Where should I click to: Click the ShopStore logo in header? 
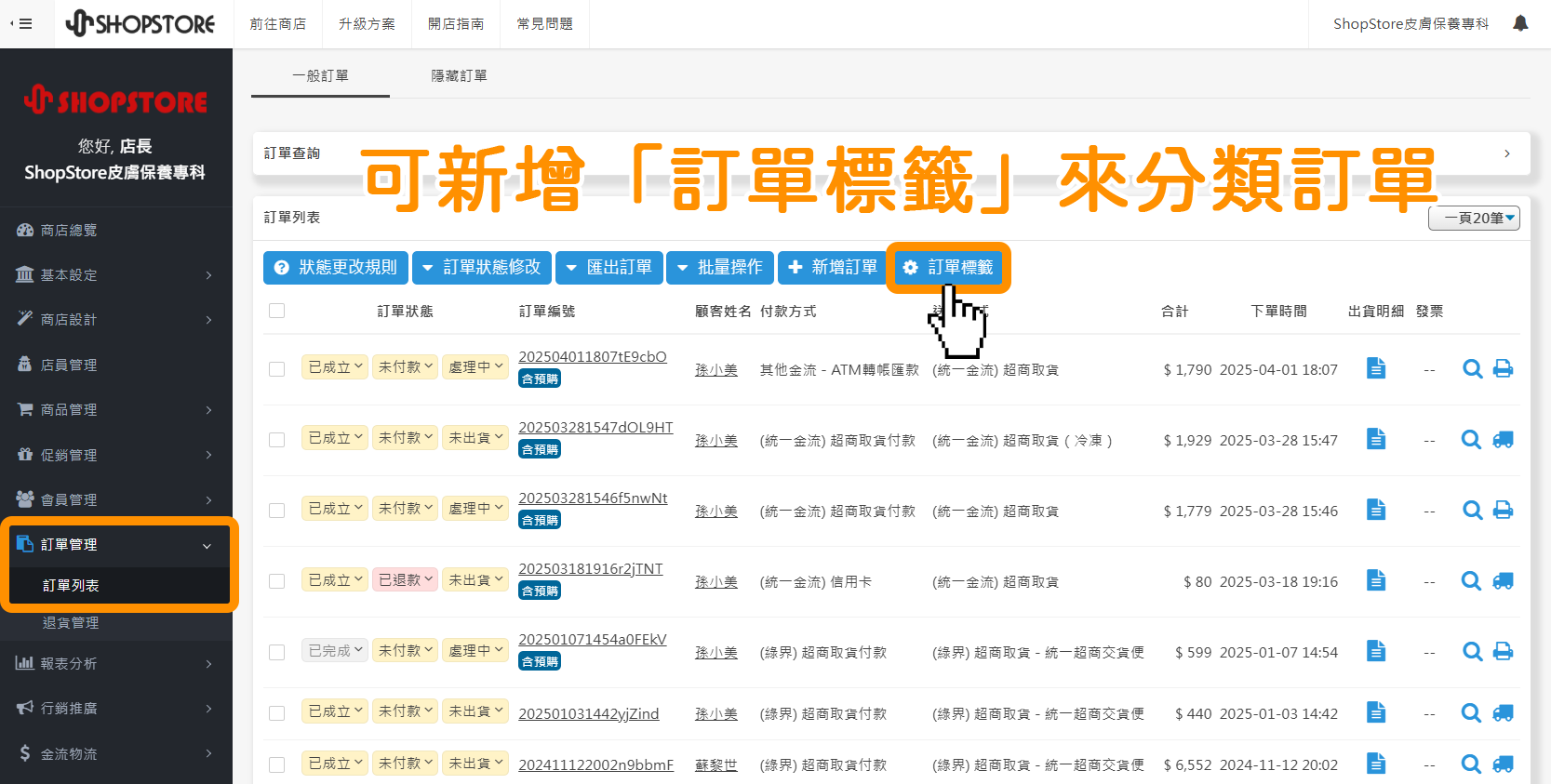[x=140, y=23]
